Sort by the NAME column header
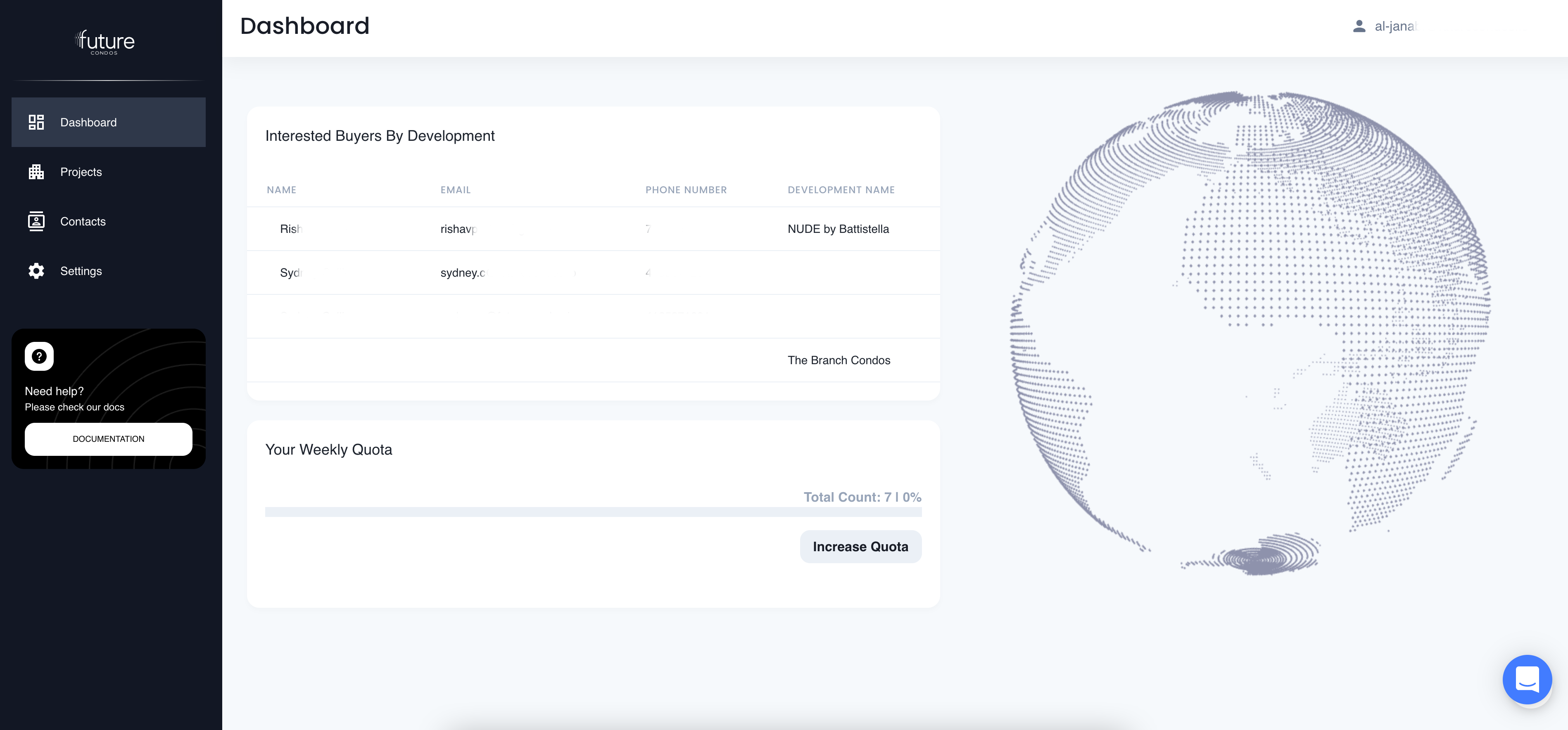This screenshot has width=1568, height=730. pyautogui.click(x=281, y=190)
